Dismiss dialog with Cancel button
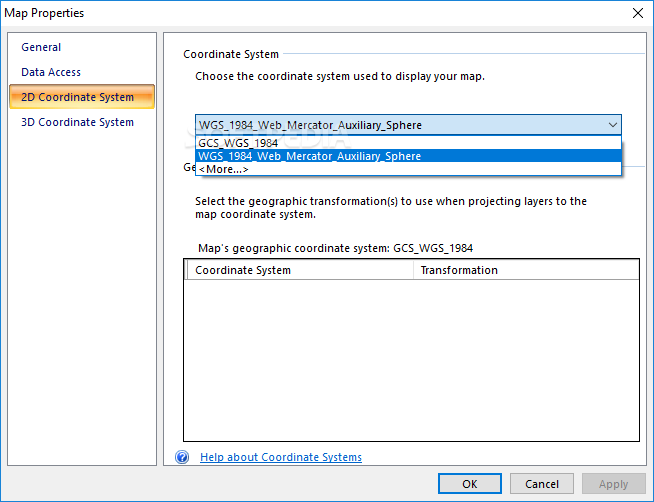Viewport: 654px width, 502px height. 541,484
